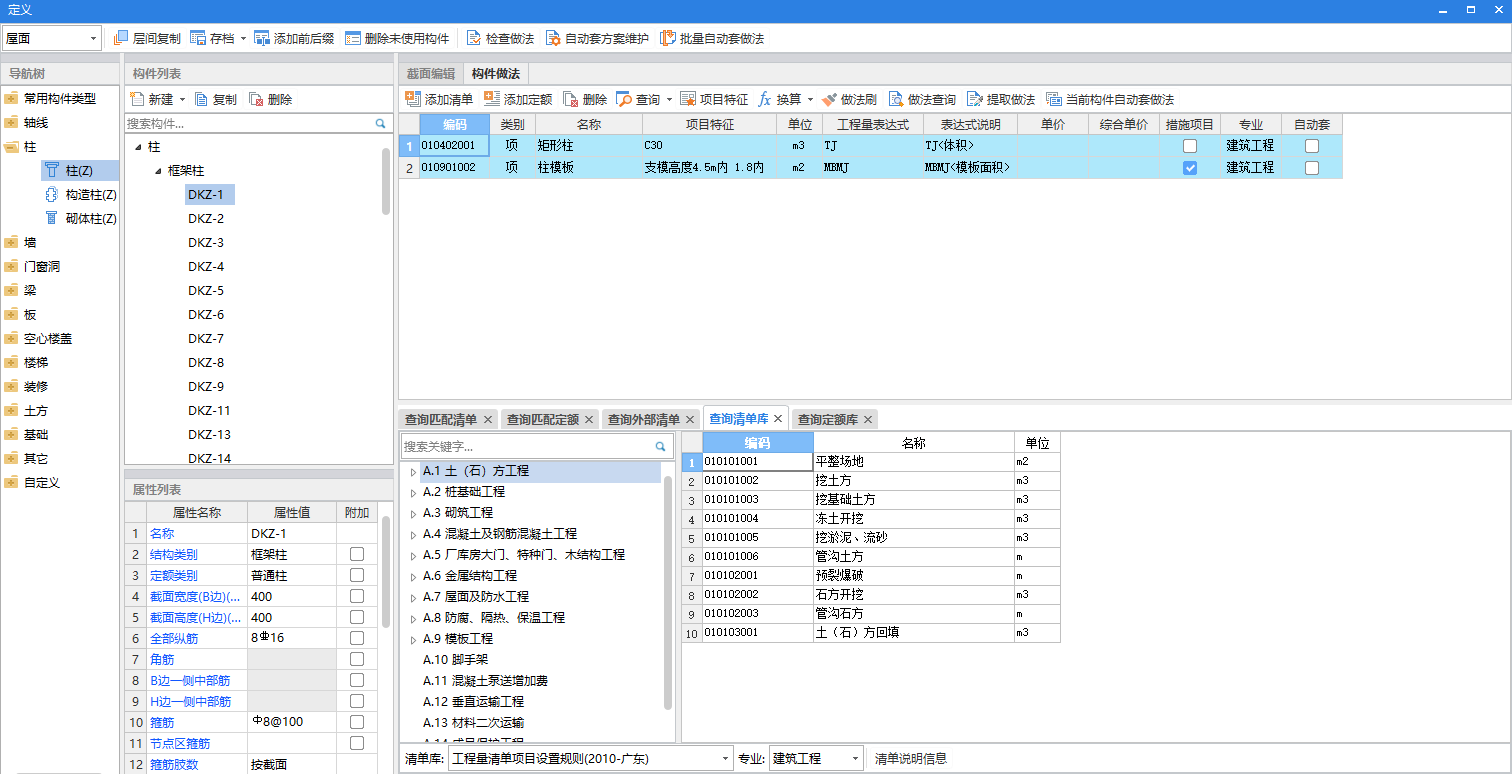1512x774 pixels.
Task: Open 清单库 rules dropdown
Action: tap(726, 759)
